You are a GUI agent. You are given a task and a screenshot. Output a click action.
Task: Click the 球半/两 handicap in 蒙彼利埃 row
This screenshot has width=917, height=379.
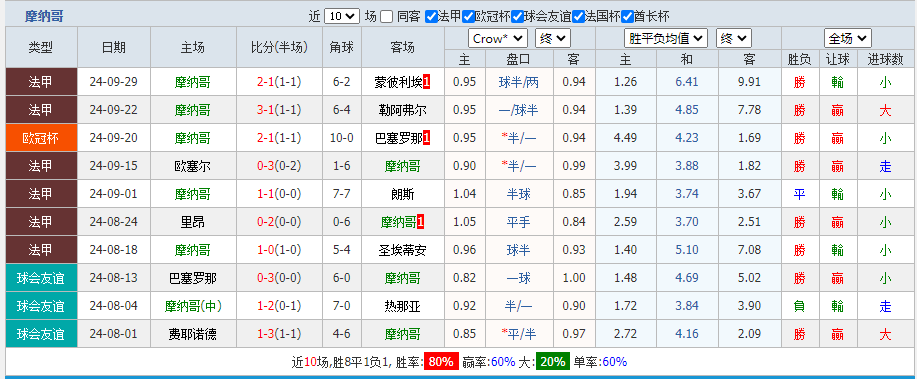[x=518, y=82]
